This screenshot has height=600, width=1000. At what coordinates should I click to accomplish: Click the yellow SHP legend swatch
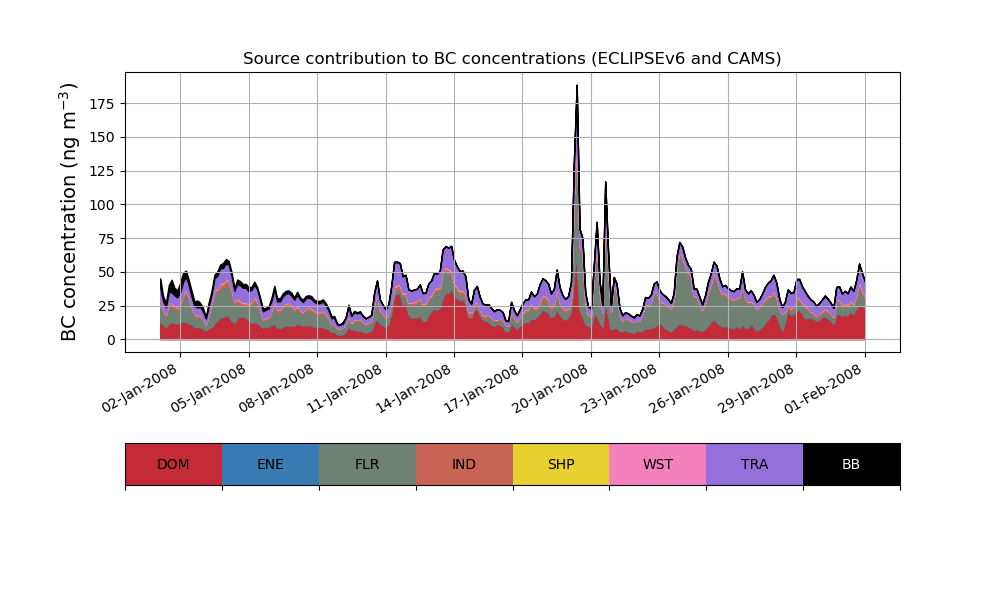(x=561, y=464)
